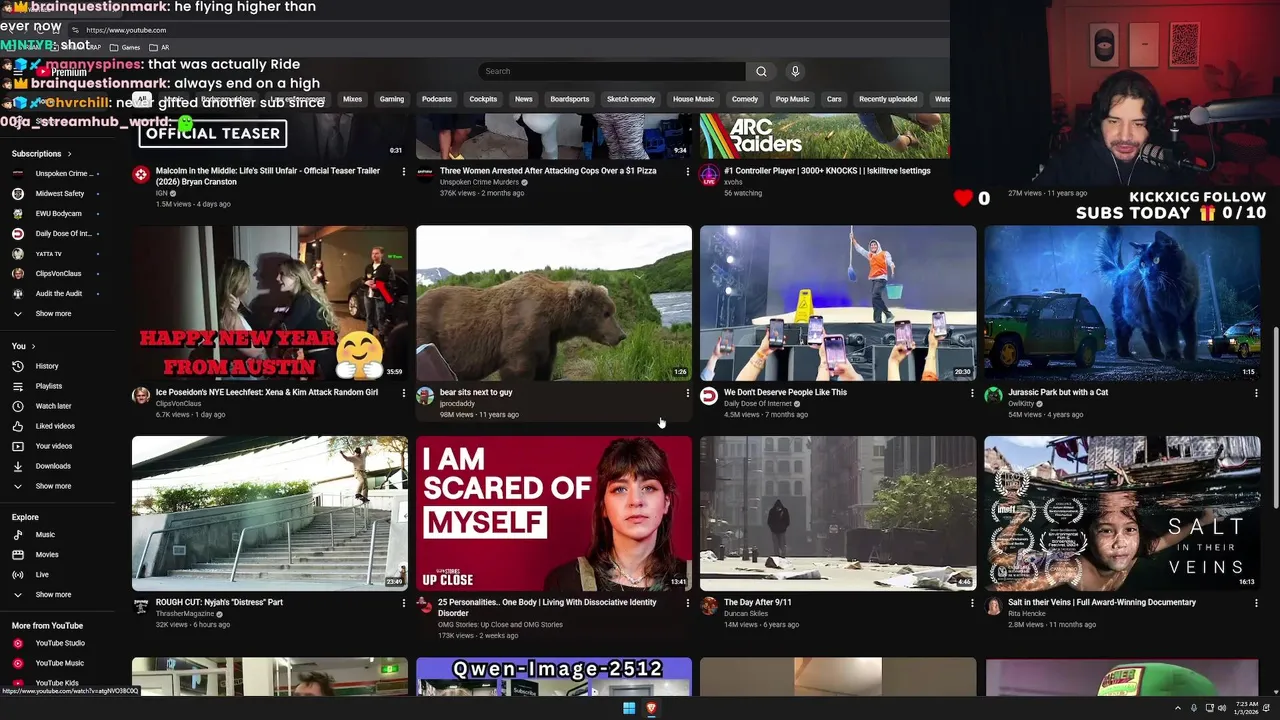Select the Sketch comedy chip
Viewport: 1280px width, 720px height.
[631, 99]
